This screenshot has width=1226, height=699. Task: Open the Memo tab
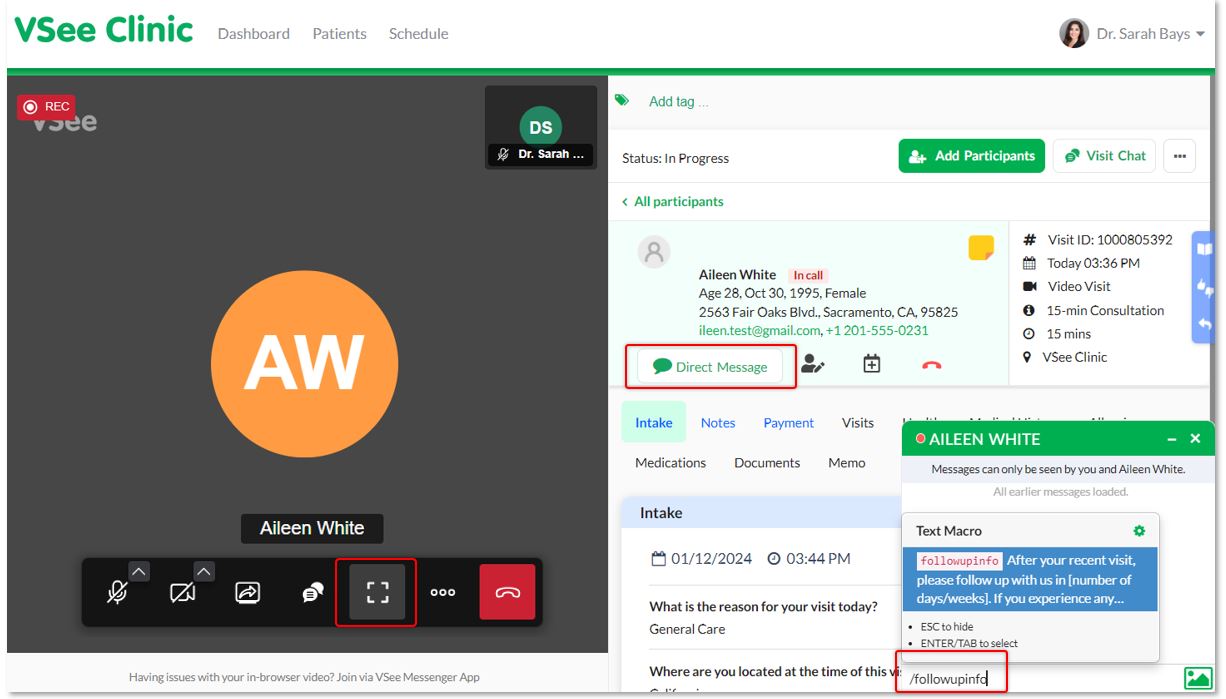pyautogui.click(x=847, y=462)
